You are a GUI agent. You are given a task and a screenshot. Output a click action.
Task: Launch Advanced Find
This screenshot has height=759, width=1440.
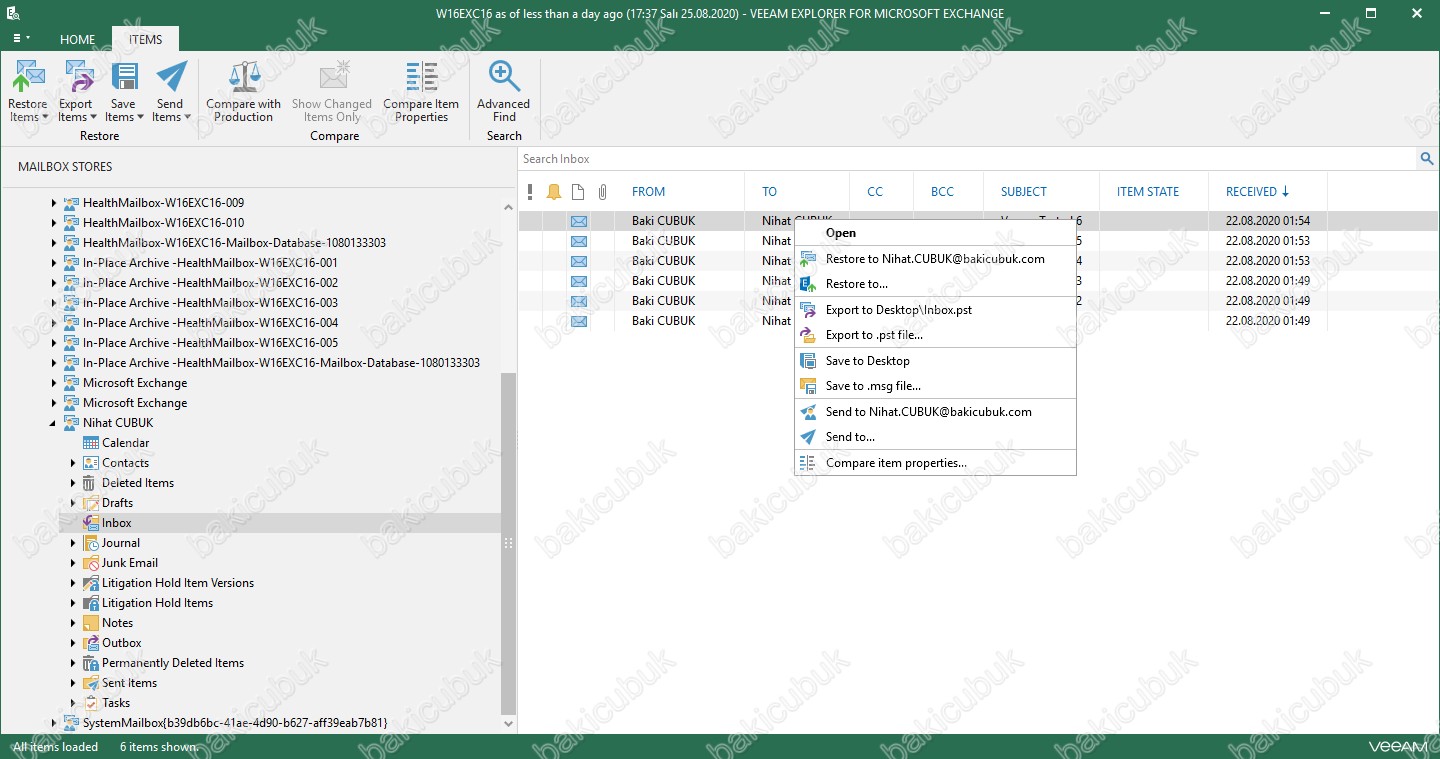503,91
